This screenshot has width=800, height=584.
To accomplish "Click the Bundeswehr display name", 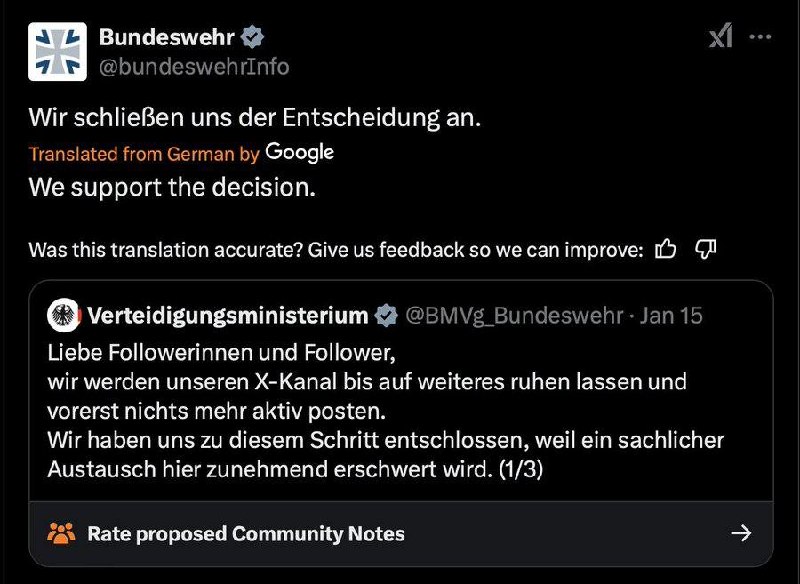I will (x=167, y=38).
